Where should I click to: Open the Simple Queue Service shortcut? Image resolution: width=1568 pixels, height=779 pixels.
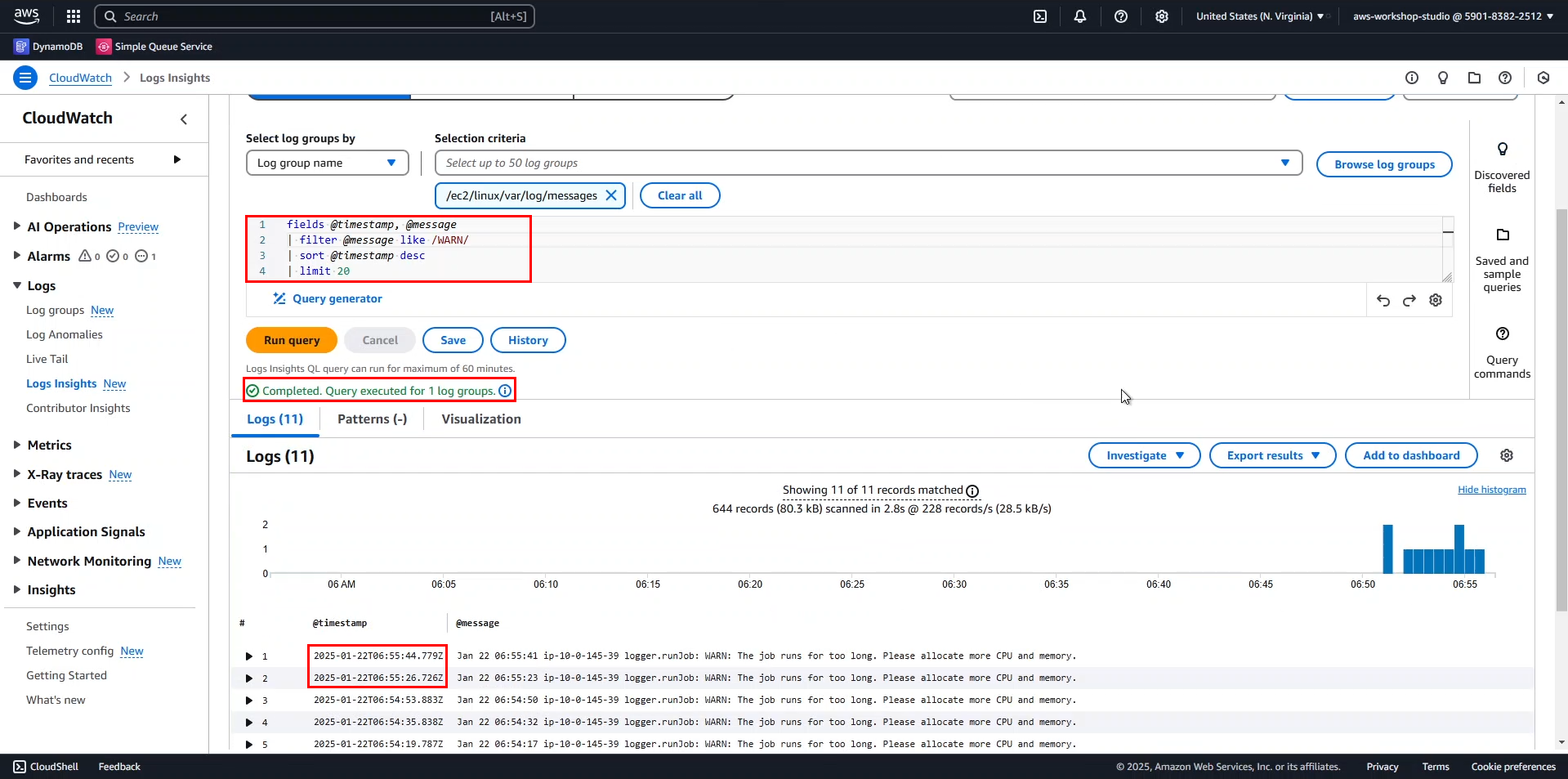(154, 47)
